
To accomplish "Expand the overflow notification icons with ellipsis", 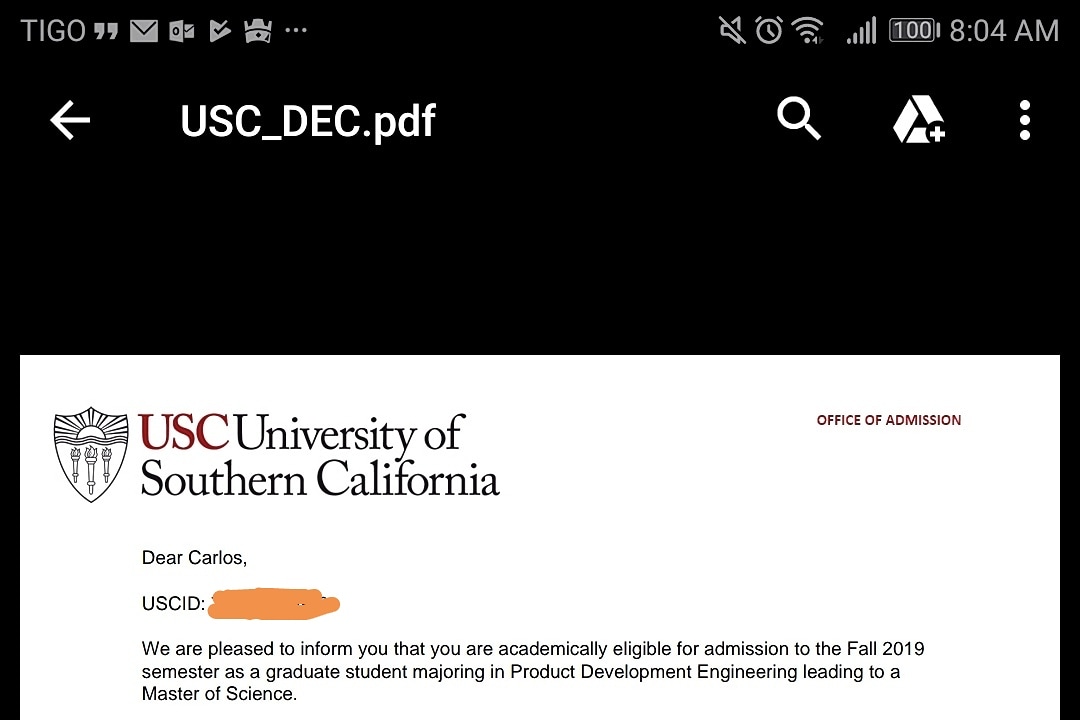I will (295, 30).
